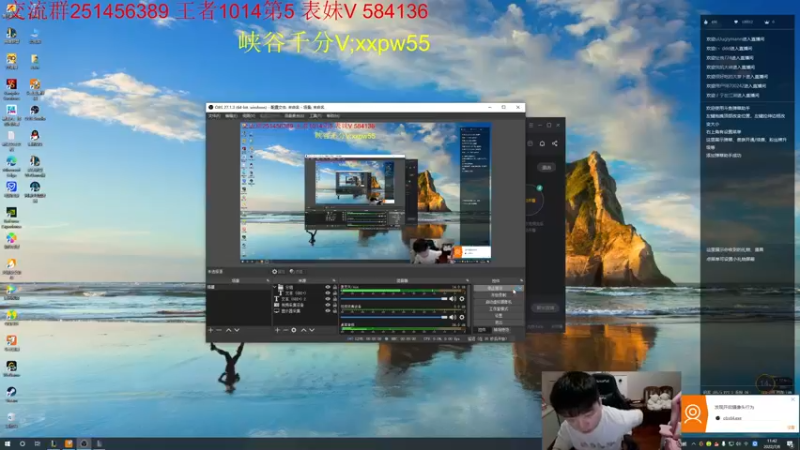
Task: Move the scene up in the Scenes list
Action: (229, 330)
